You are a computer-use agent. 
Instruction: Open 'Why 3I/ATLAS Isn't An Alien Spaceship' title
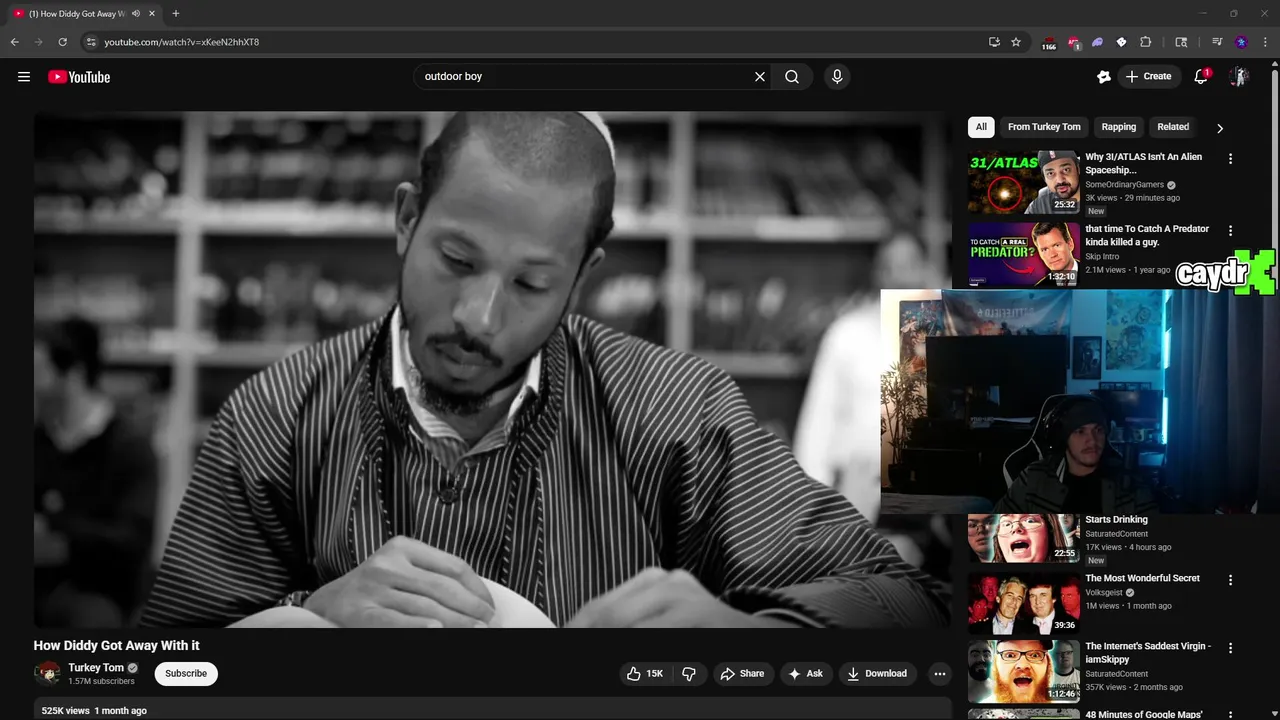1144,163
